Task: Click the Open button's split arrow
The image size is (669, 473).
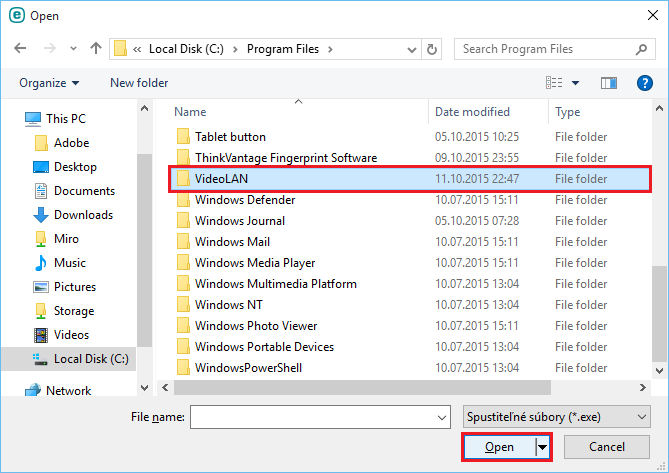Action: (543, 447)
